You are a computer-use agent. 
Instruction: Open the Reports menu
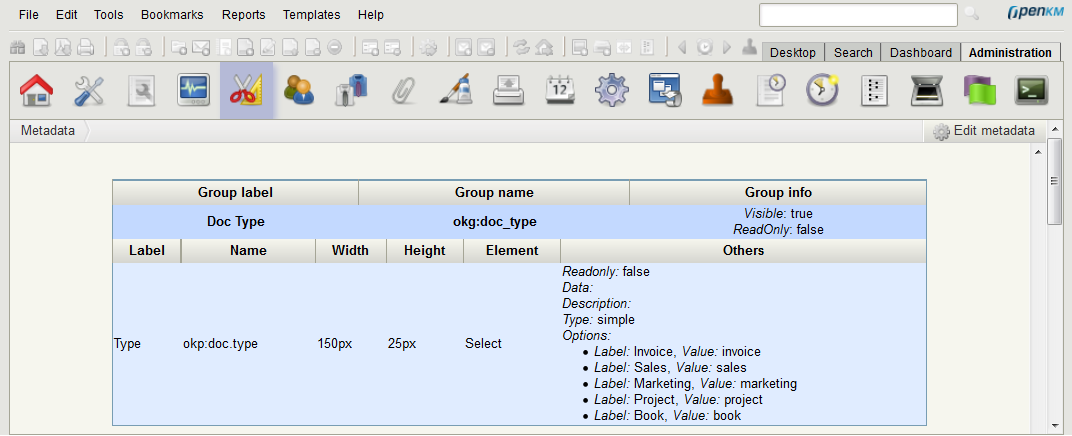point(244,14)
